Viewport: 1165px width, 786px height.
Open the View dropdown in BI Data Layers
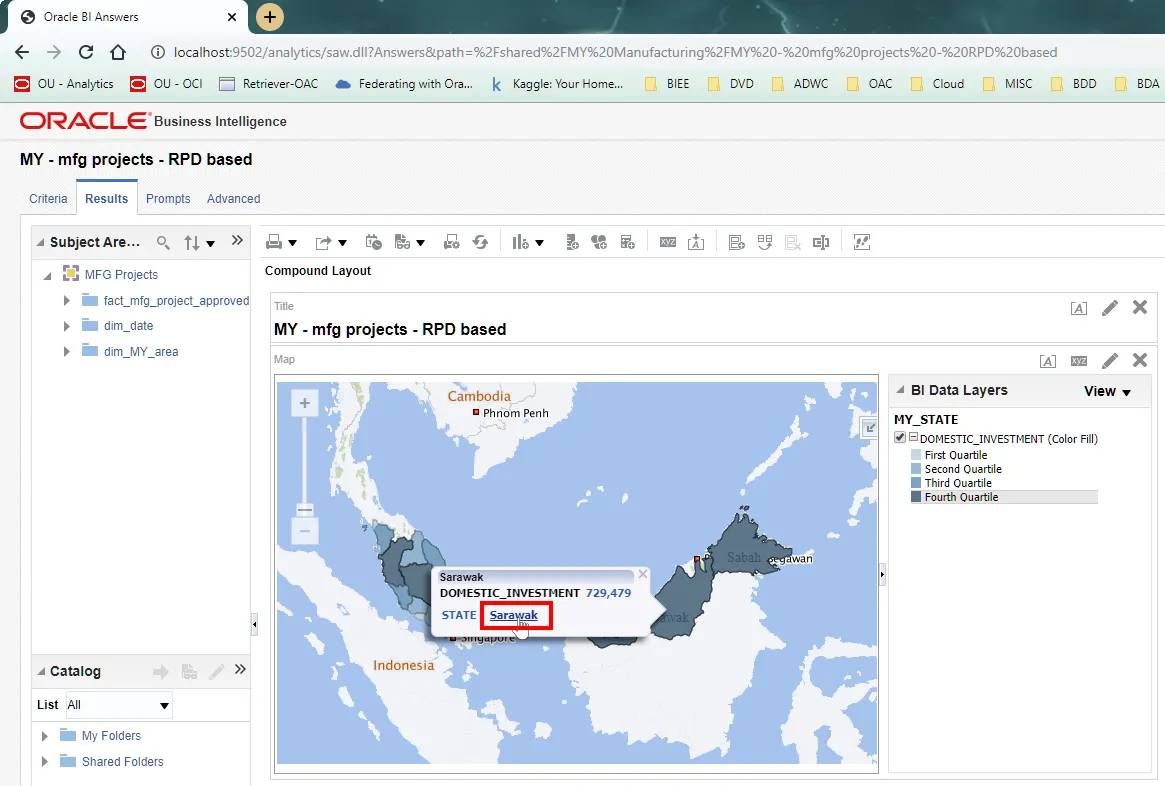1107,392
